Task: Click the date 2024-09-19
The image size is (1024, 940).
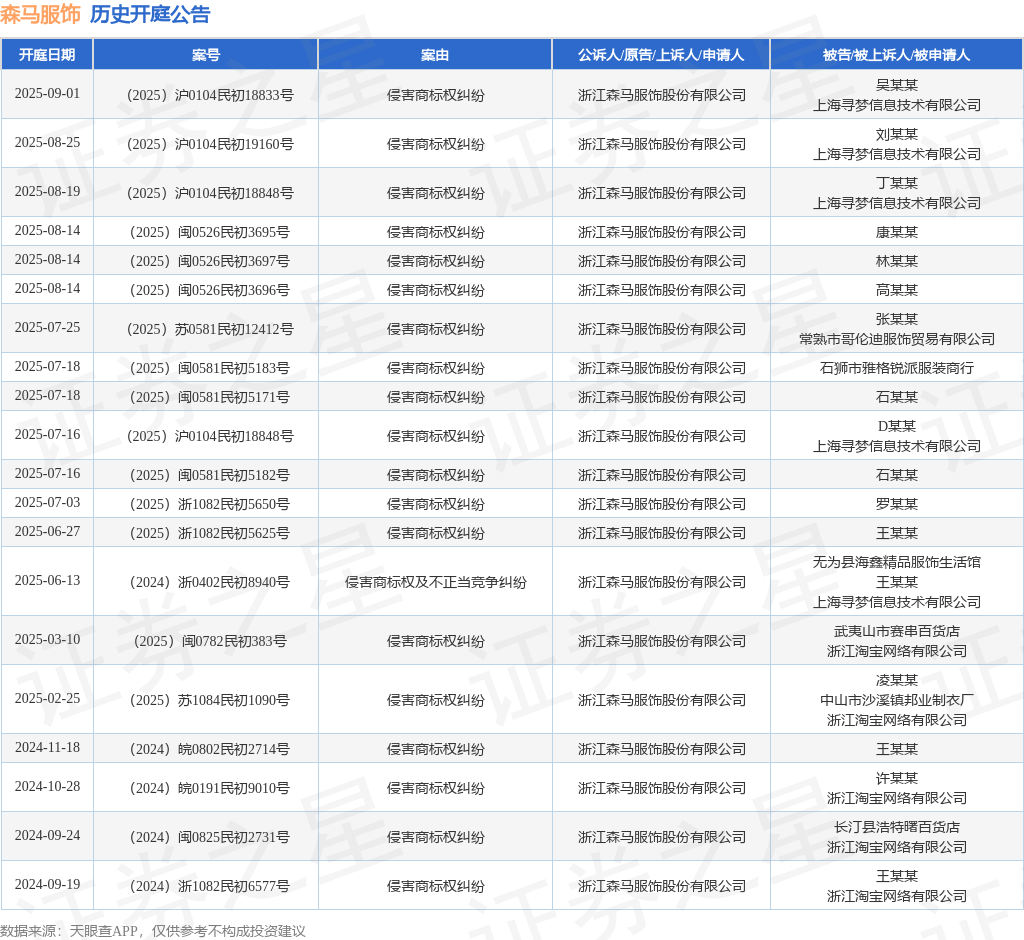Action: (48, 884)
